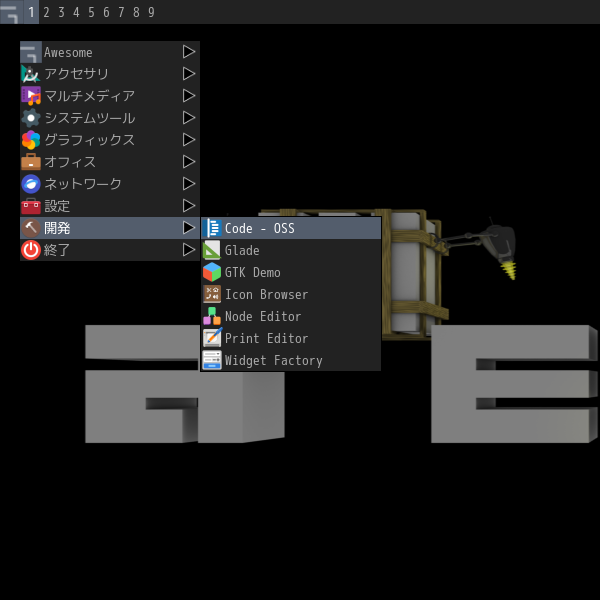Image resolution: width=600 pixels, height=600 pixels.
Task: Switch to workspace tag 5
Action: click(91, 12)
